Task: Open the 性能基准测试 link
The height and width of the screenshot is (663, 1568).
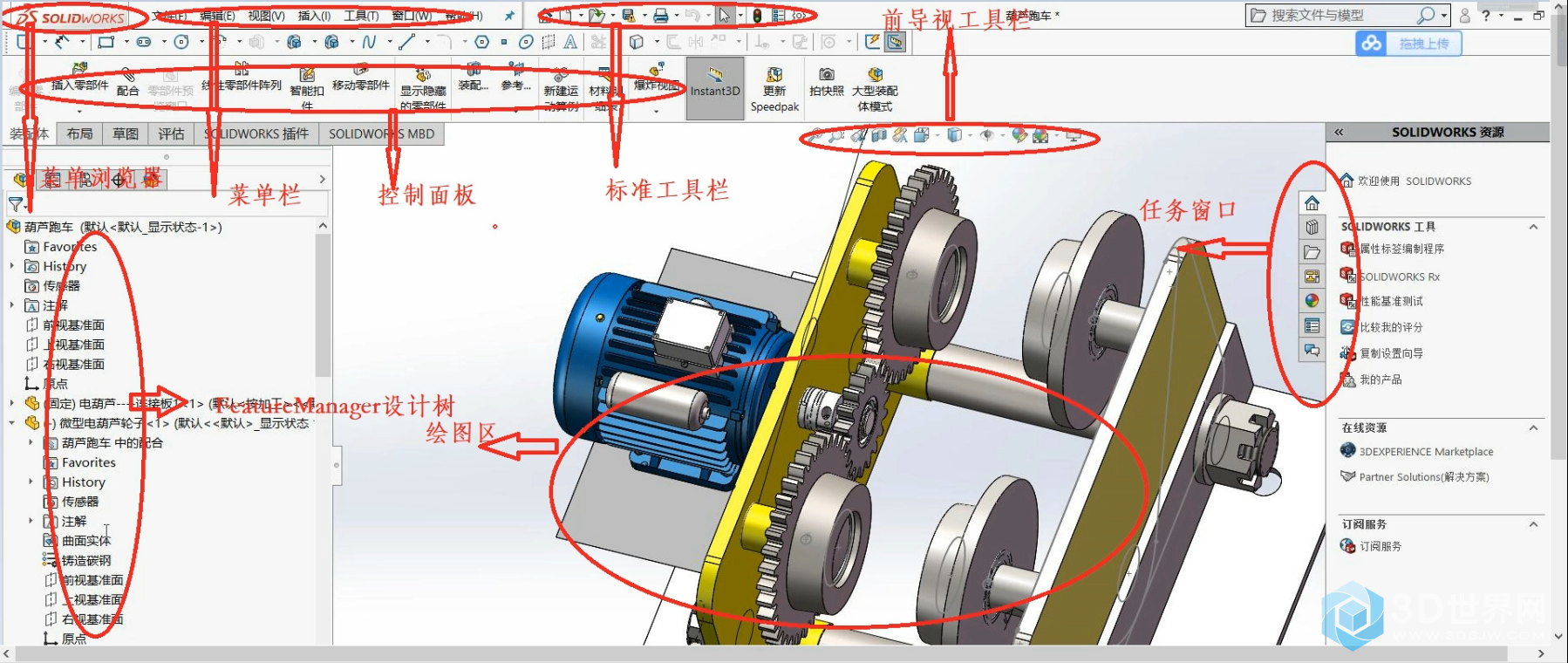Action: coord(1391,301)
